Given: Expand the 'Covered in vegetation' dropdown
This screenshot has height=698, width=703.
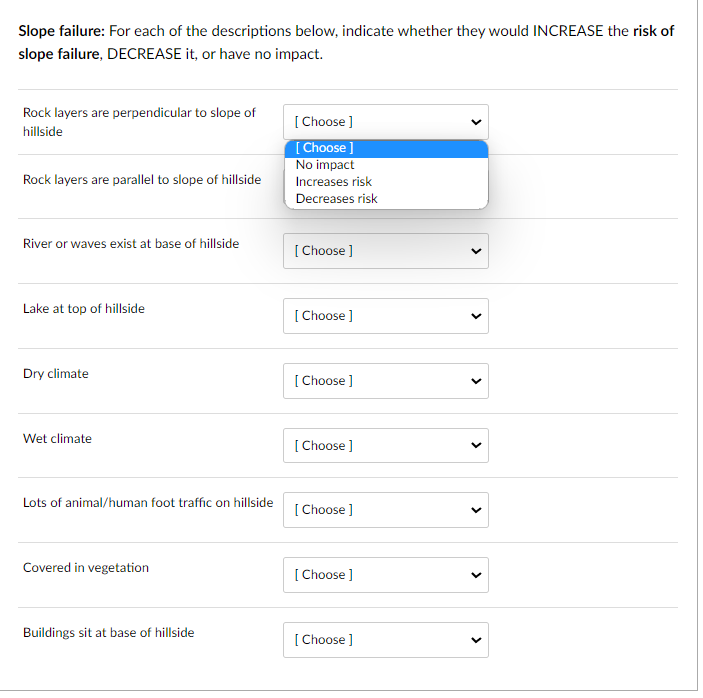Looking at the screenshot, I should 385,575.
